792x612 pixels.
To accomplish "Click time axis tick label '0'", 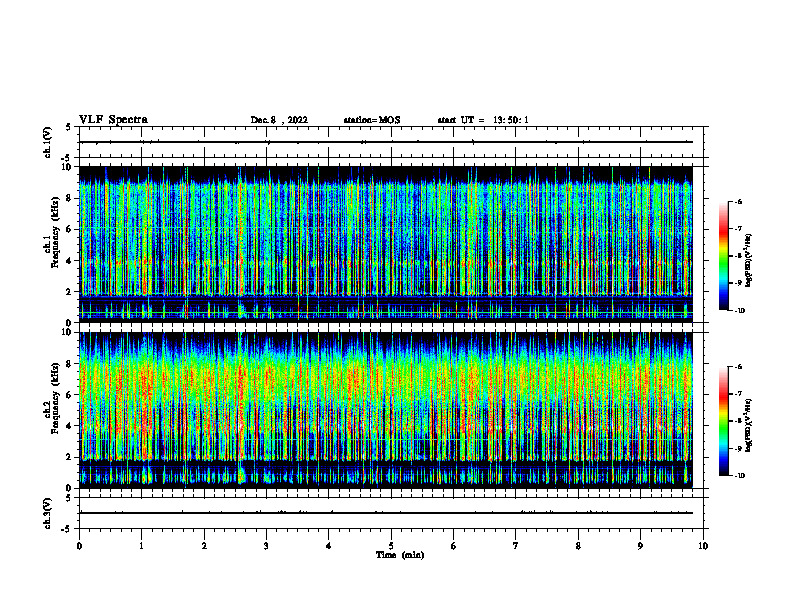I will click(79, 546).
